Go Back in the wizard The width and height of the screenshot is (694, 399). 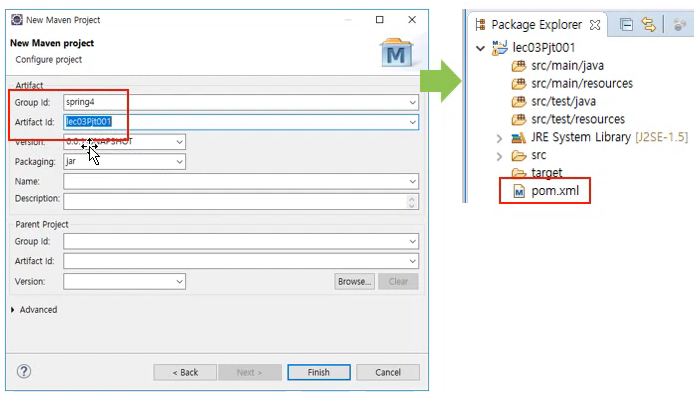(x=185, y=372)
